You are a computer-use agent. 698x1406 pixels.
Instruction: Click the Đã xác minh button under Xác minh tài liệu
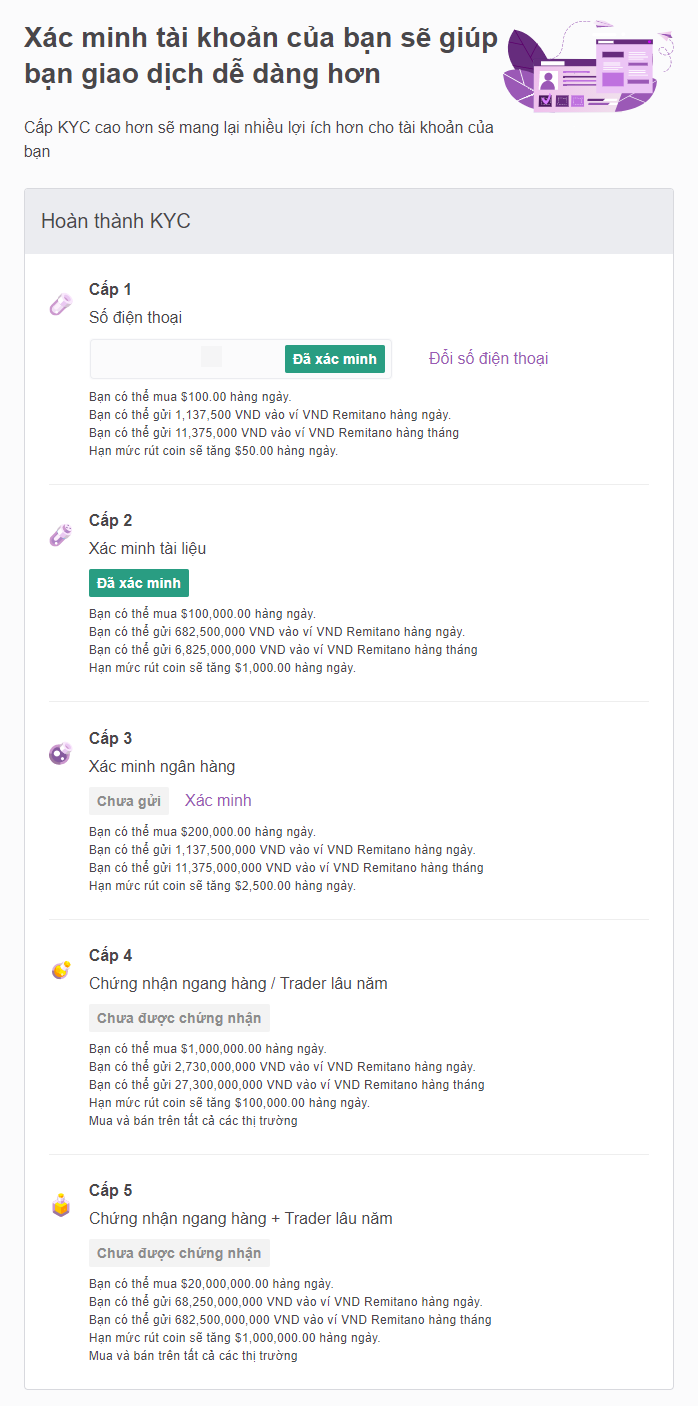click(x=138, y=582)
